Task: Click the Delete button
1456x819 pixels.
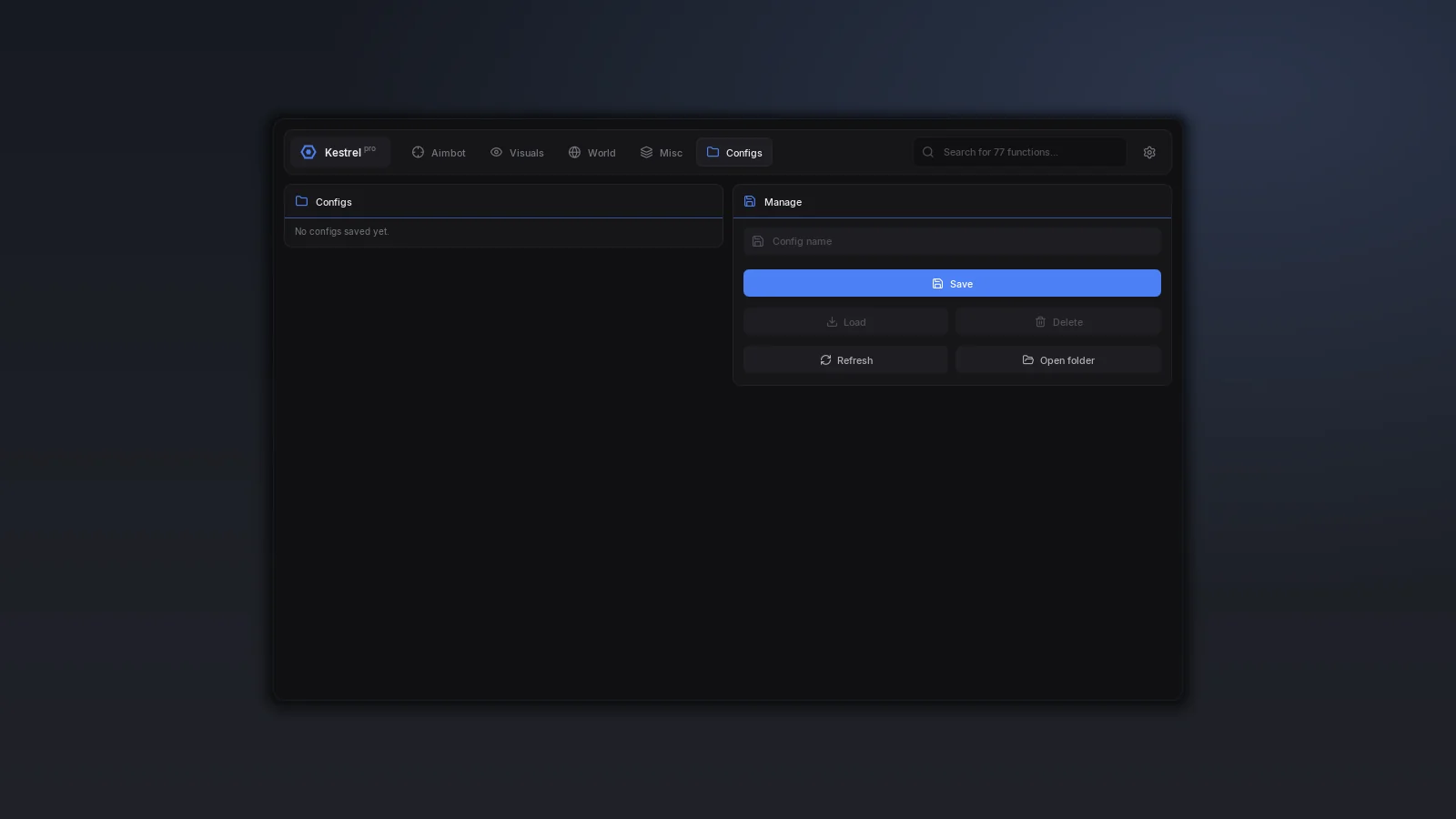Action: click(1058, 321)
